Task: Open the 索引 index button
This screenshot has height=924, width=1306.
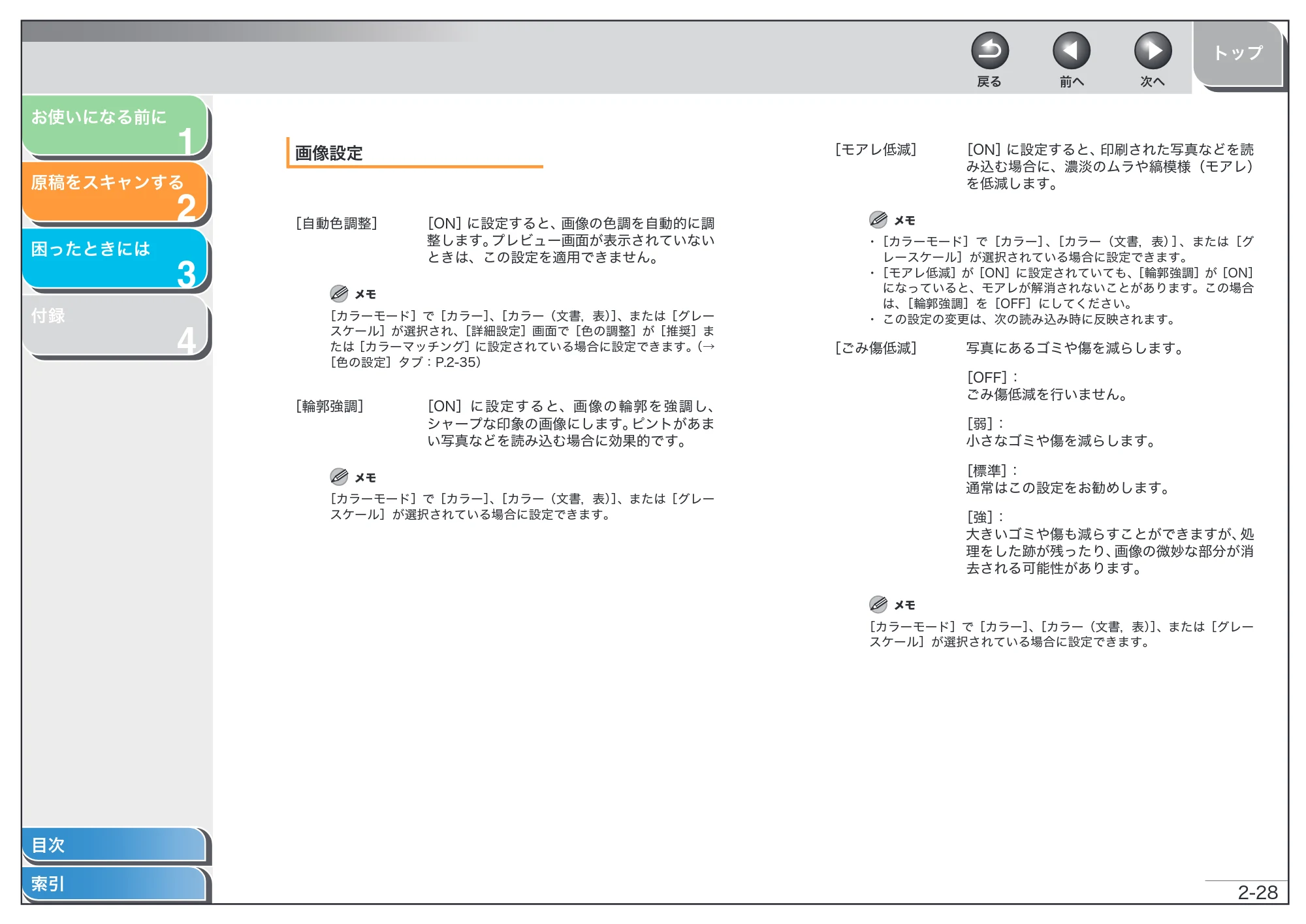Action: coord(114,884)
